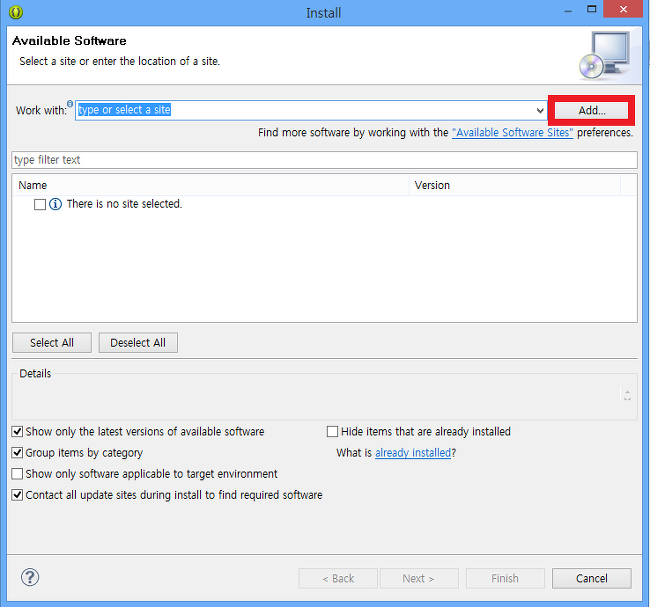Close the Install dialog window

pos(623,9)
